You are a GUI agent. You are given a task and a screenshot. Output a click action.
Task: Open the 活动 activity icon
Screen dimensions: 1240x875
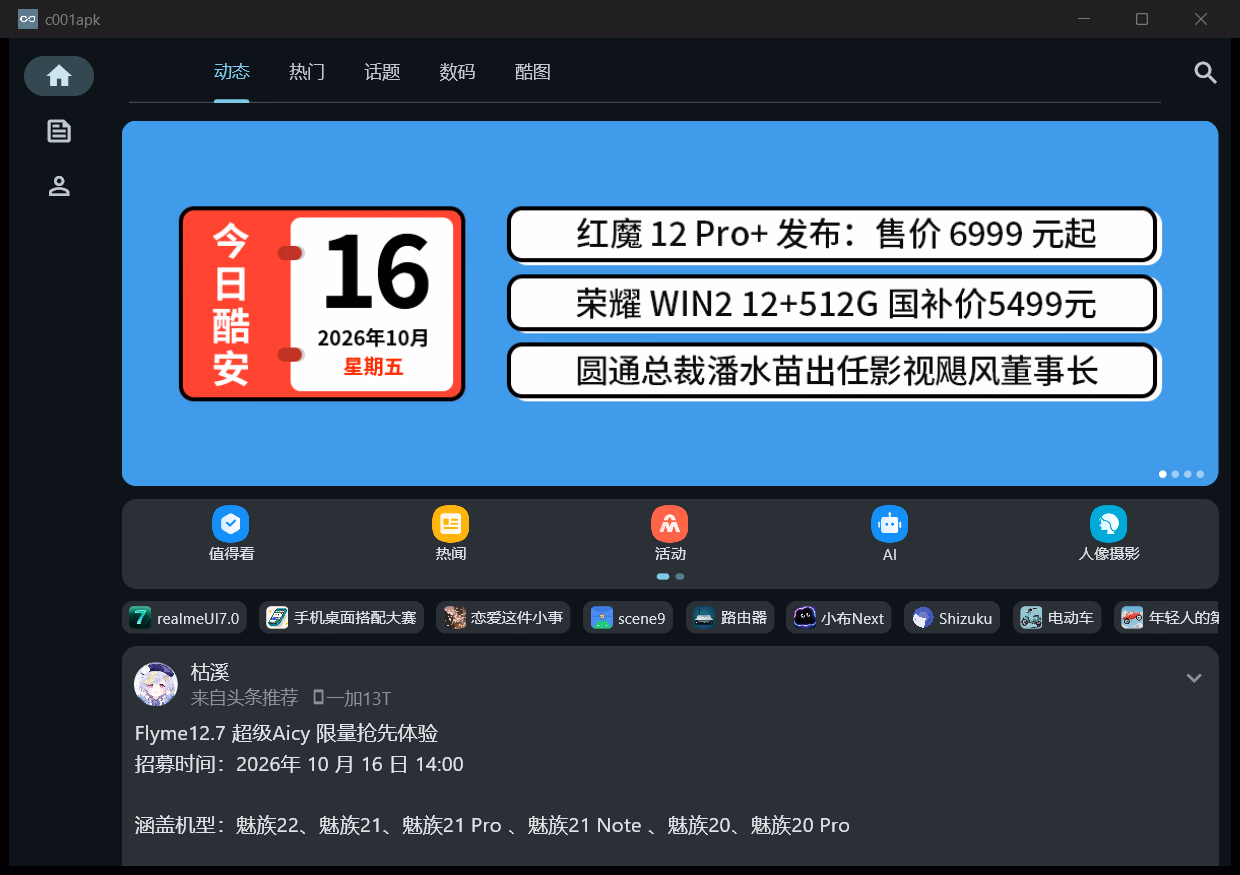pyautogui.click(x=670, y=523)
